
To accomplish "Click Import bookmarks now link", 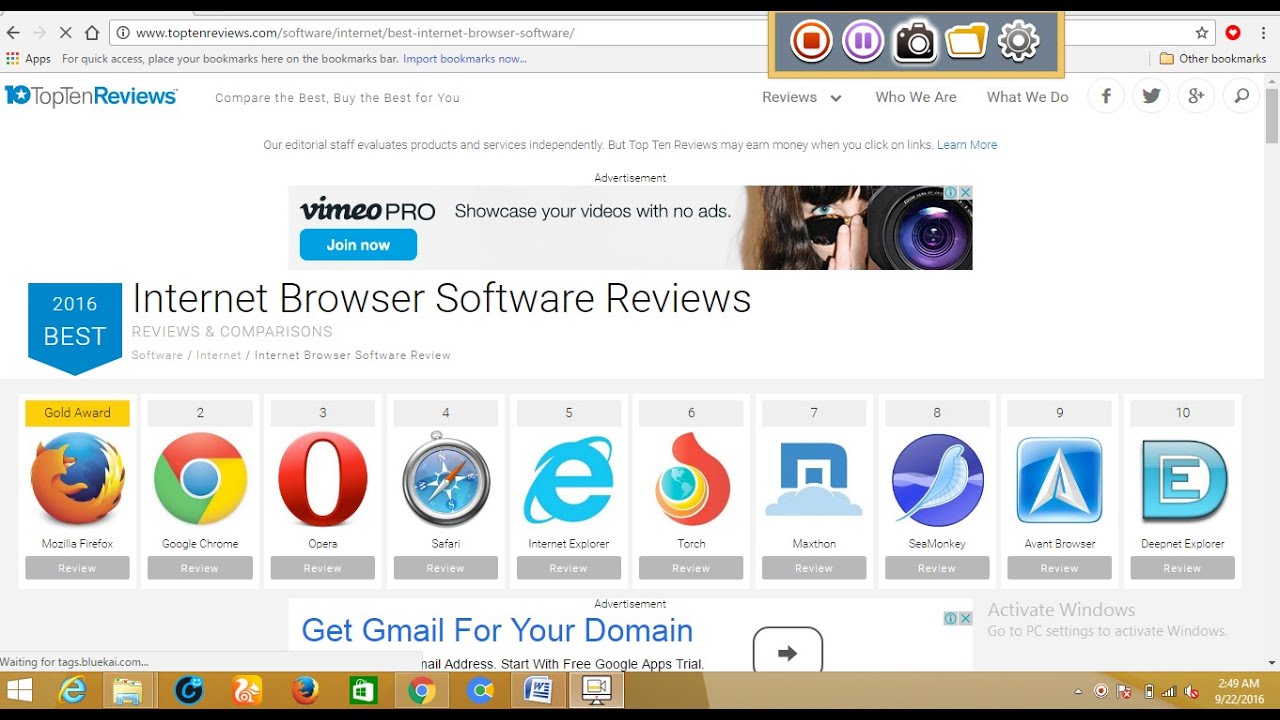I will 465,59.
